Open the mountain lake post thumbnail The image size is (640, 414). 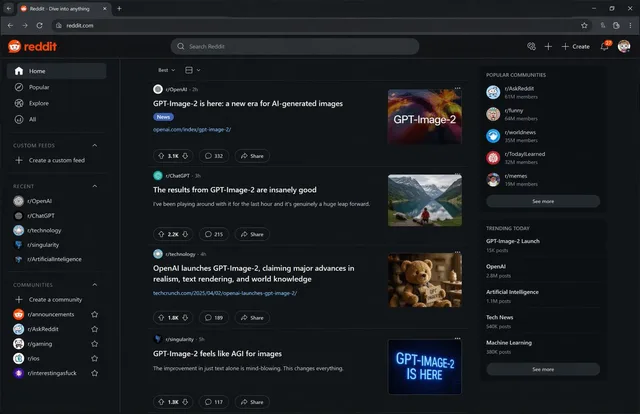(425, 200)
